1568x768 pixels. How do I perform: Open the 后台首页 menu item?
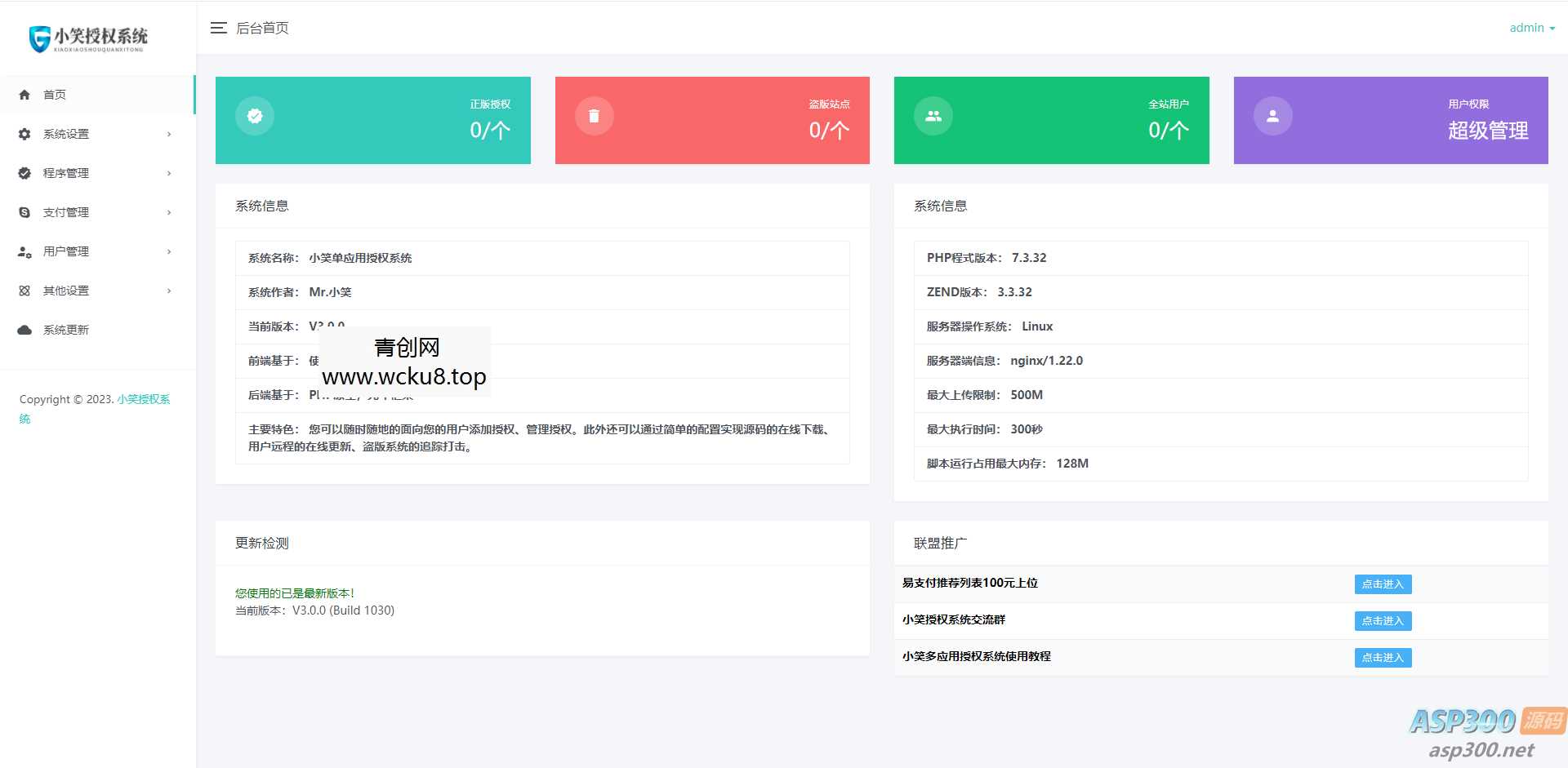pos(261,27)
